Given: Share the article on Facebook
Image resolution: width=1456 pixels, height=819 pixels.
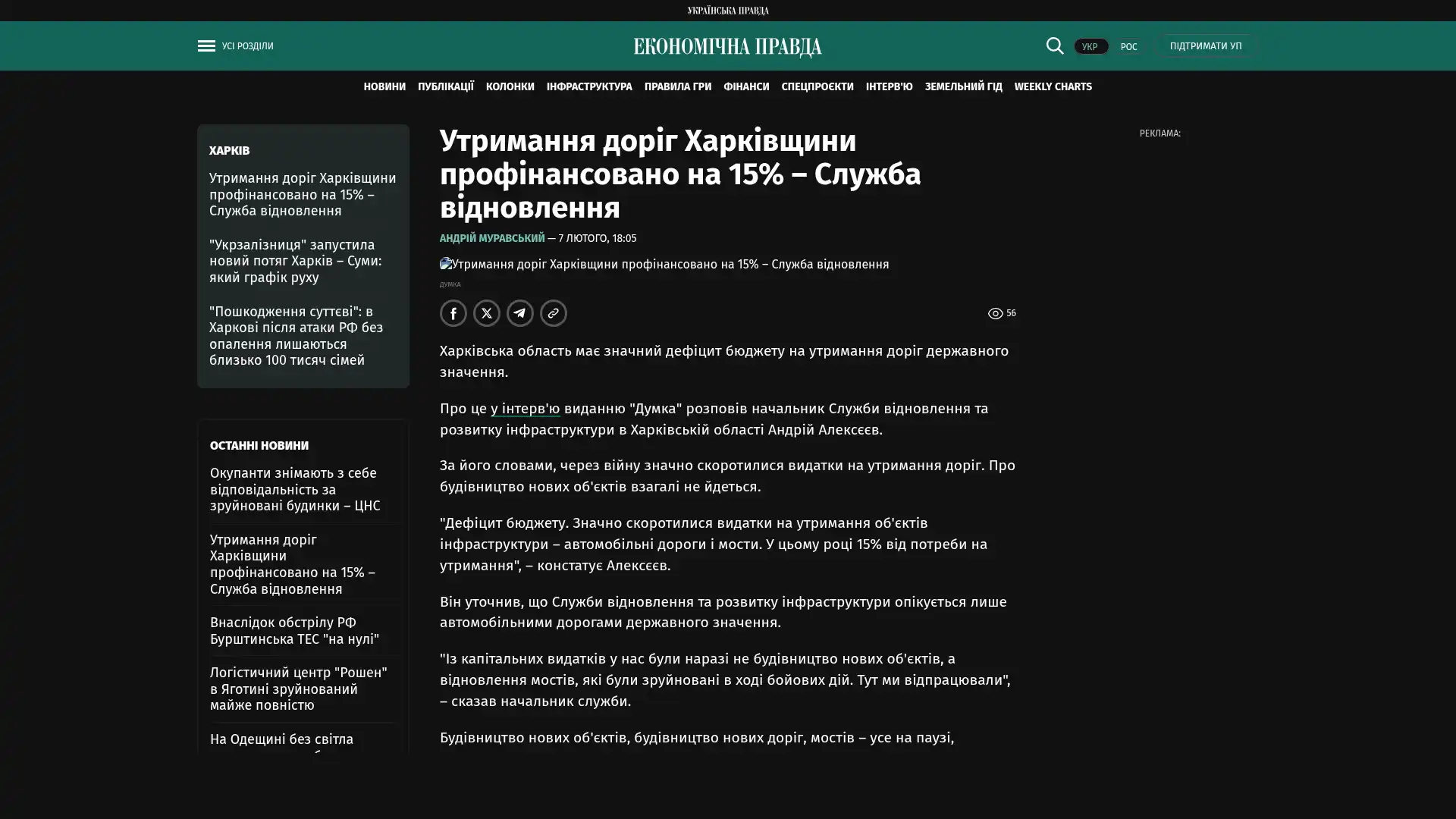Looking at the screenshot, I should [x=453, y=313].
